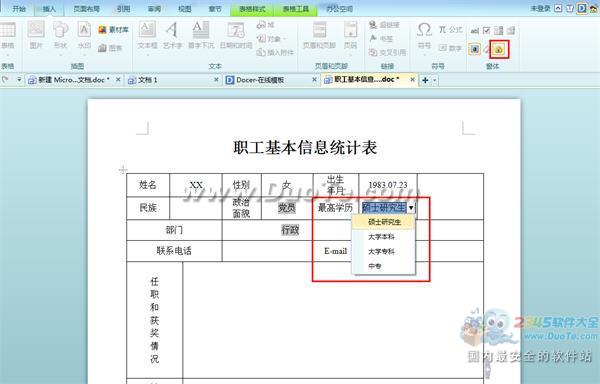
Task: Click the Docer D icon at top right
Action: coord(582,8)
